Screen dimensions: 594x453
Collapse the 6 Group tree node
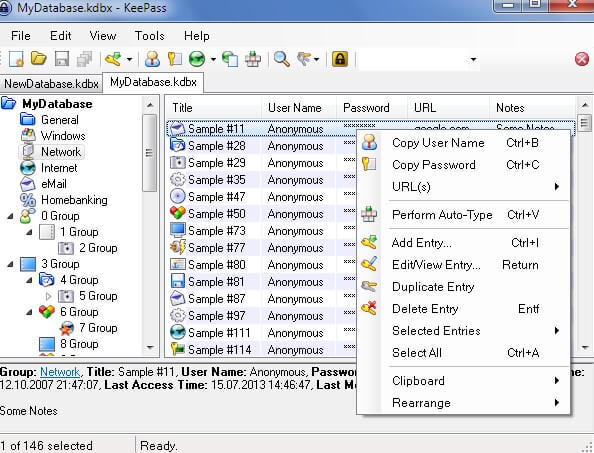29,312
